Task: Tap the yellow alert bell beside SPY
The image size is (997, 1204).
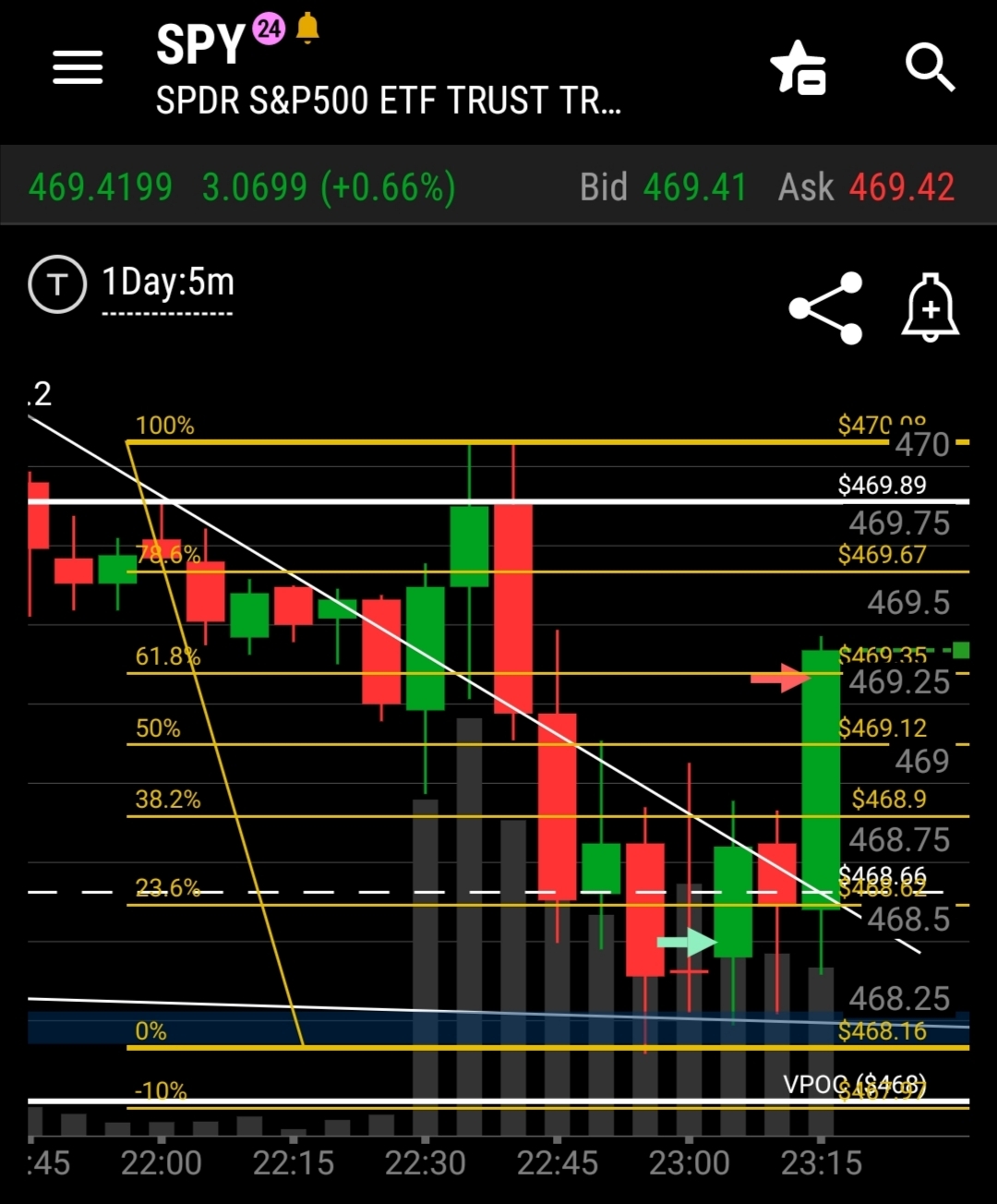Action: (x=307, y=29)
